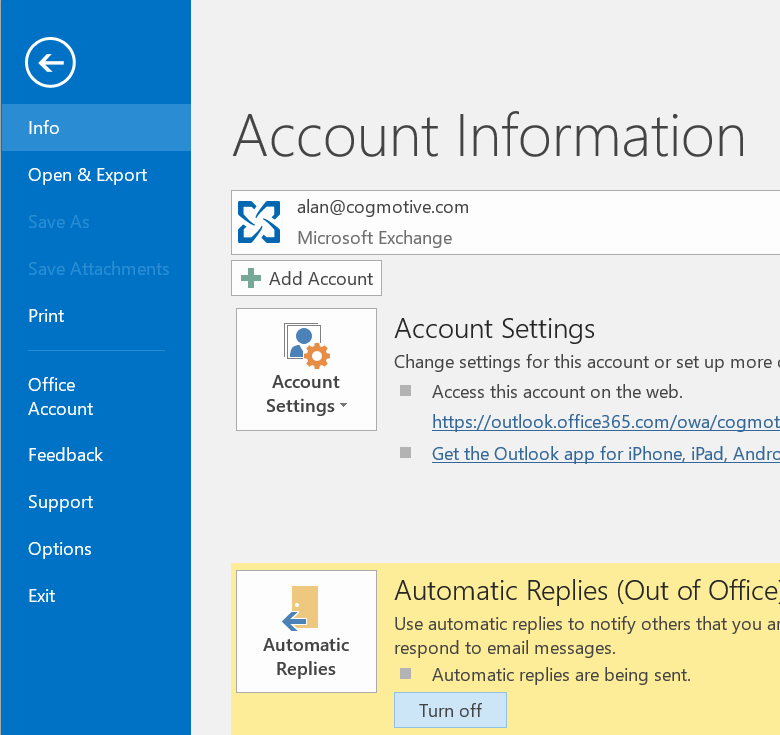Click the Account Settings gear icon
Viewport: 780px width, 735px height.
tap(306, 344)
